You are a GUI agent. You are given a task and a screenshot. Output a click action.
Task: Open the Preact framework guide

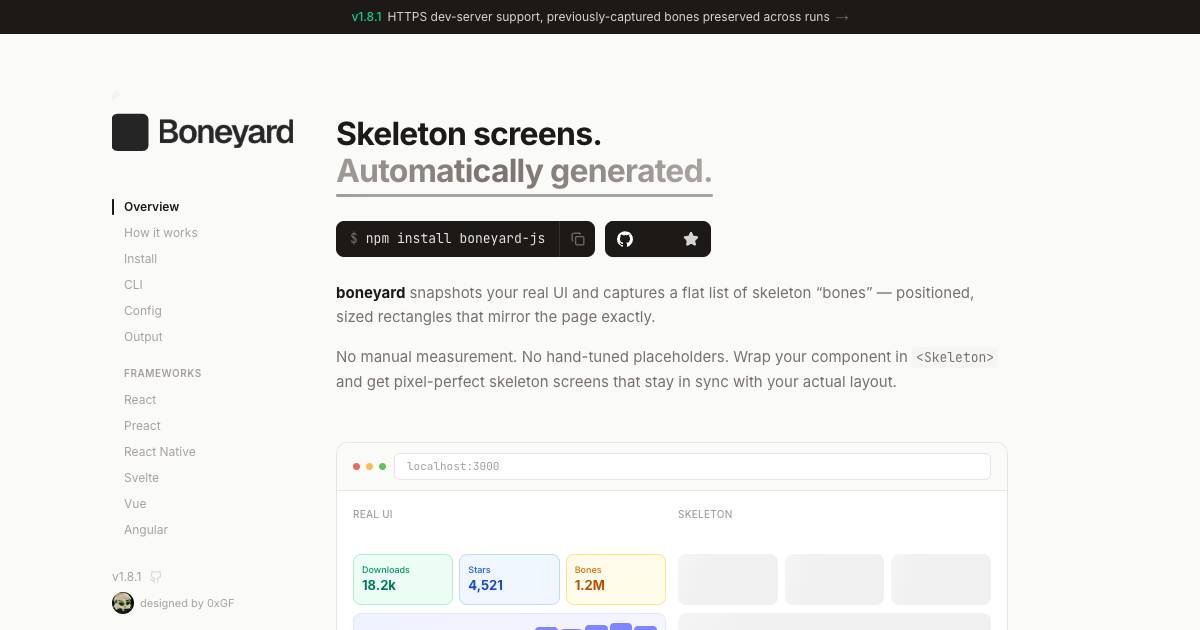pyautogui.click(x=143, y=426)
